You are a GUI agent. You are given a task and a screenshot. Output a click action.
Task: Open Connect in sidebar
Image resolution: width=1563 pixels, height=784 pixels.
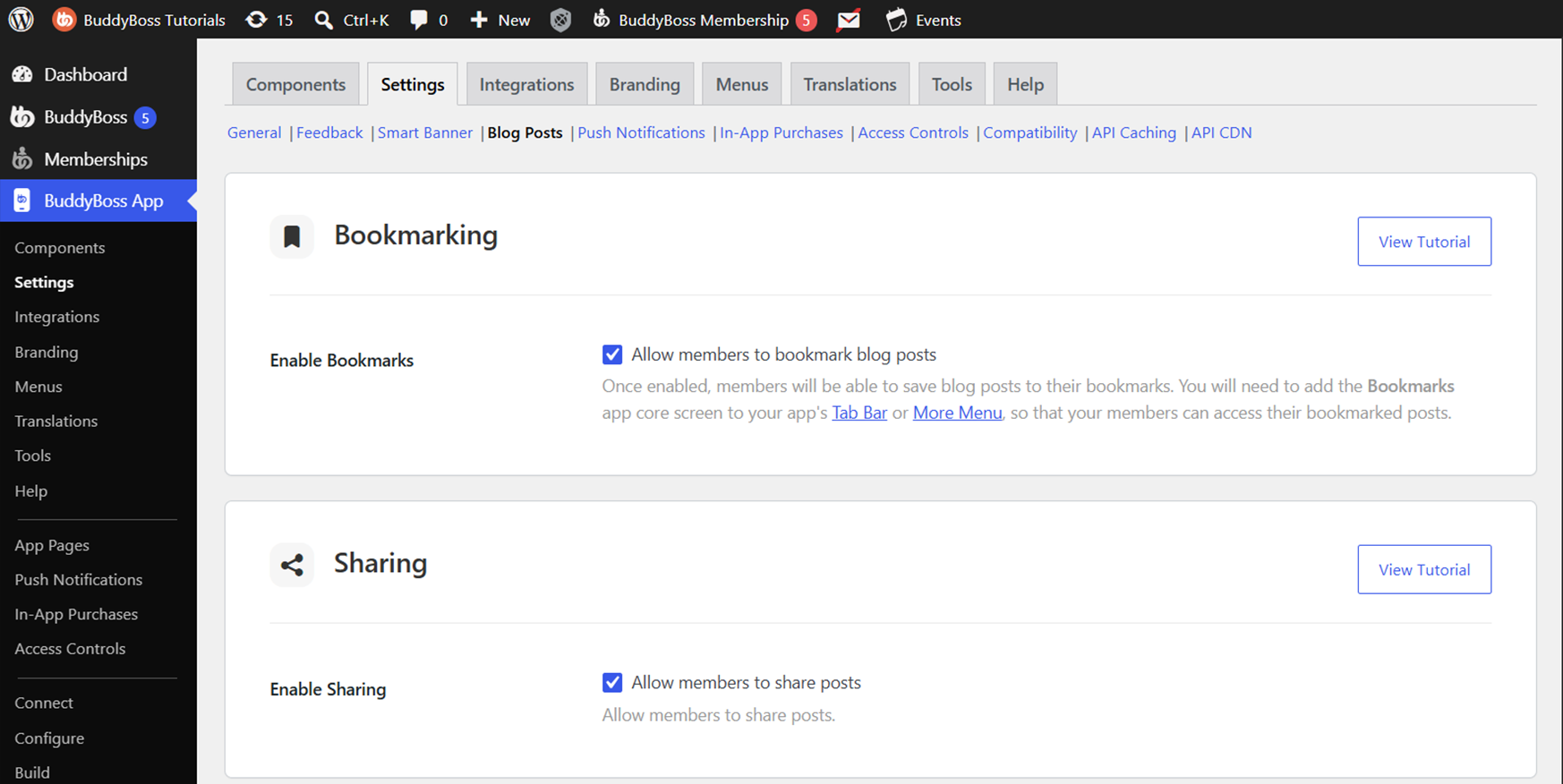[x=43, y=703]
